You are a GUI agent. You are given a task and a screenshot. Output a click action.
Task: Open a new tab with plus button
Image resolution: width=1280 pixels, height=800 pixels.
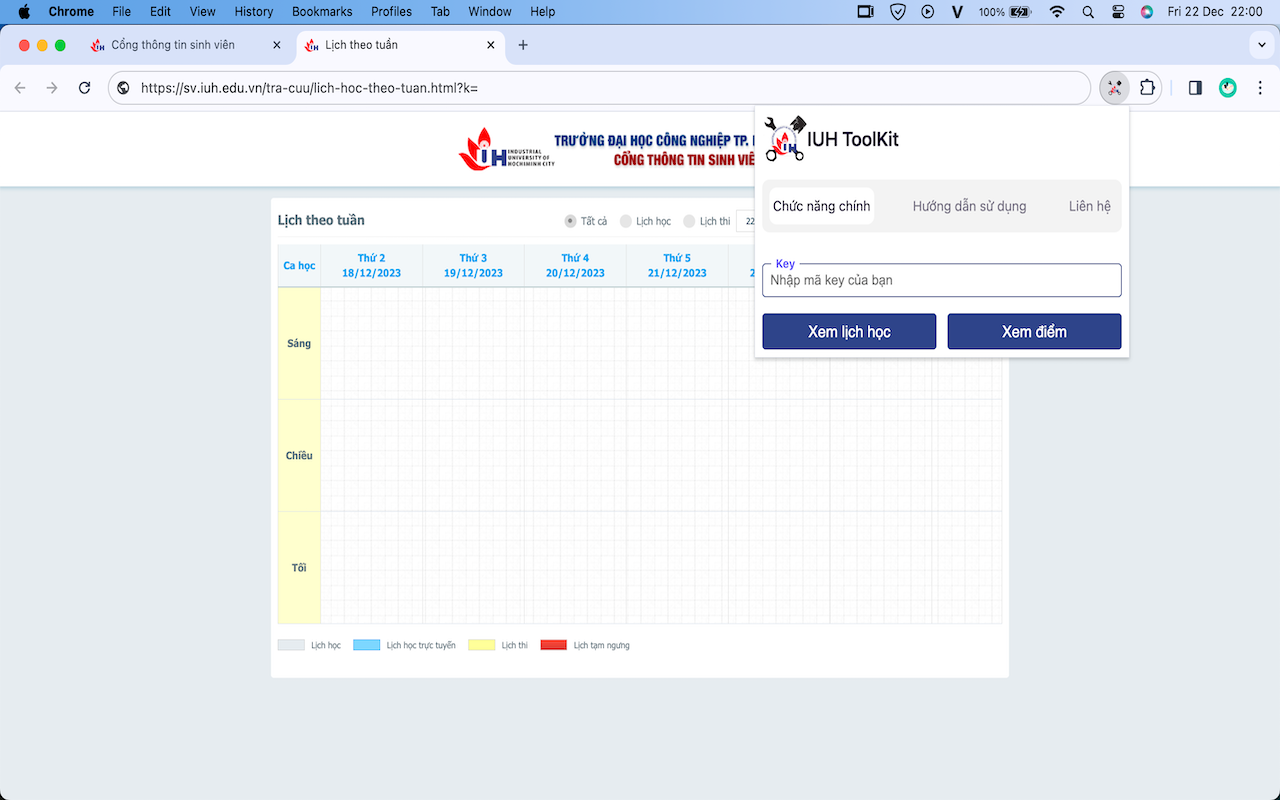tap(523, 45)
